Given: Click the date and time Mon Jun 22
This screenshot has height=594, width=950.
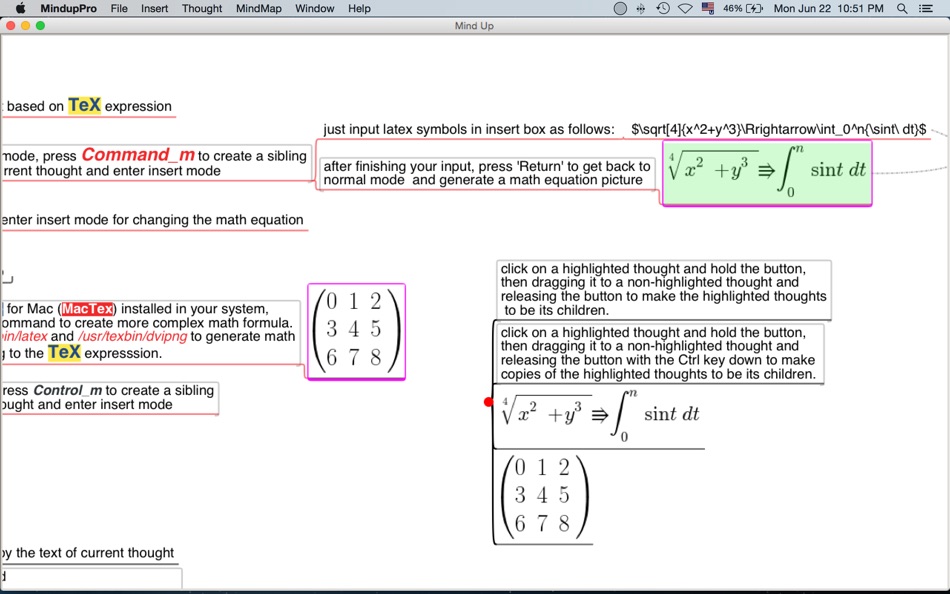Looking at the screenshot, I should [x=828, y=8].
